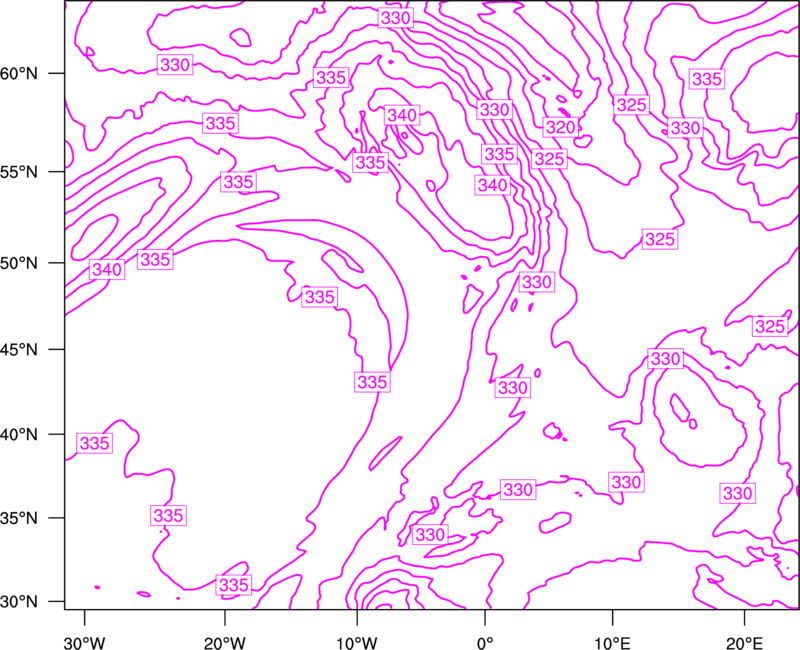This screenshot has height=650, width=800.
Task: Select the 0° longitude axis label
Action: 484,643
